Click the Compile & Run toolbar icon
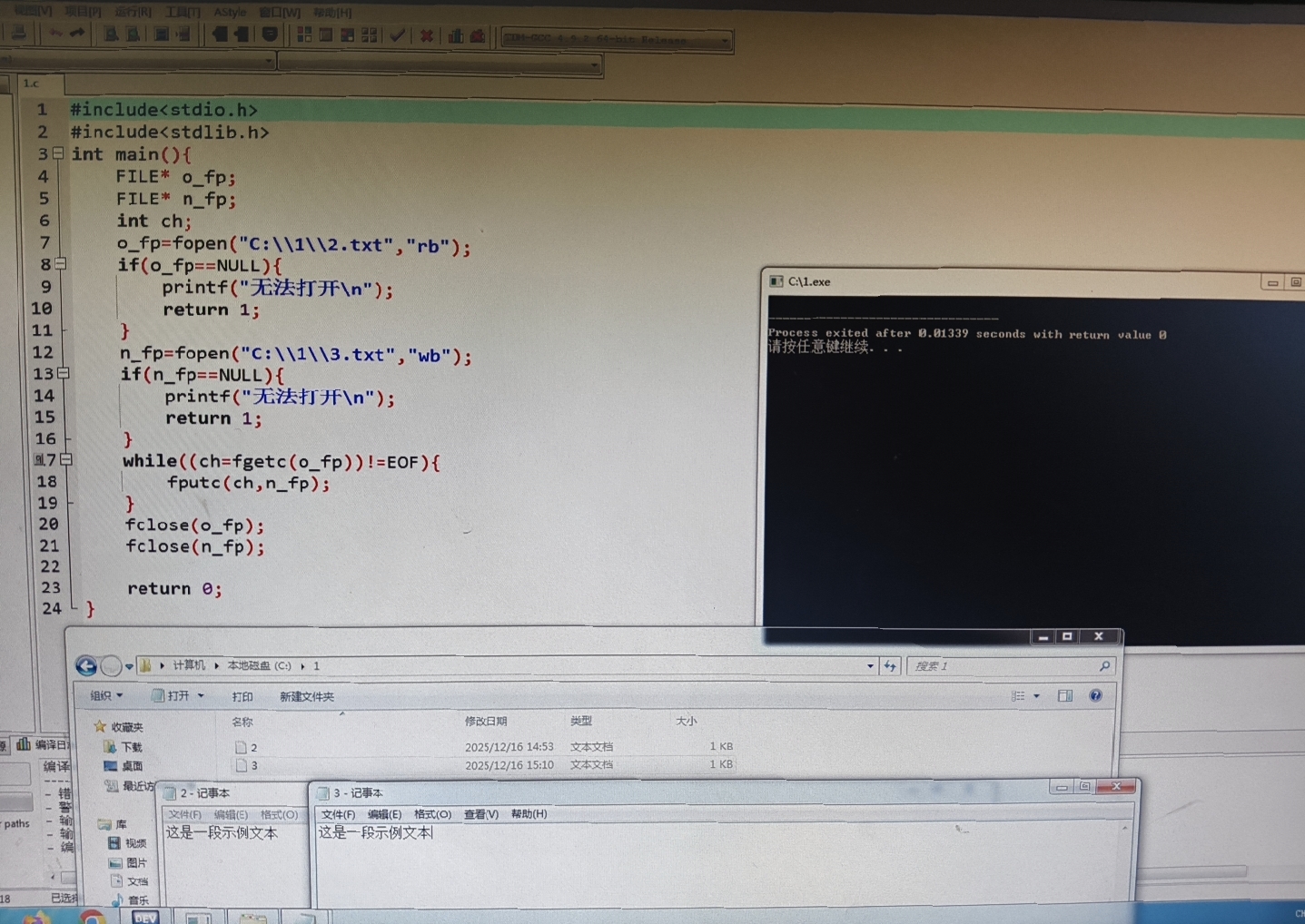This screenshot has height=924, width=1305. pyautogui.click(x=348, y=34)
